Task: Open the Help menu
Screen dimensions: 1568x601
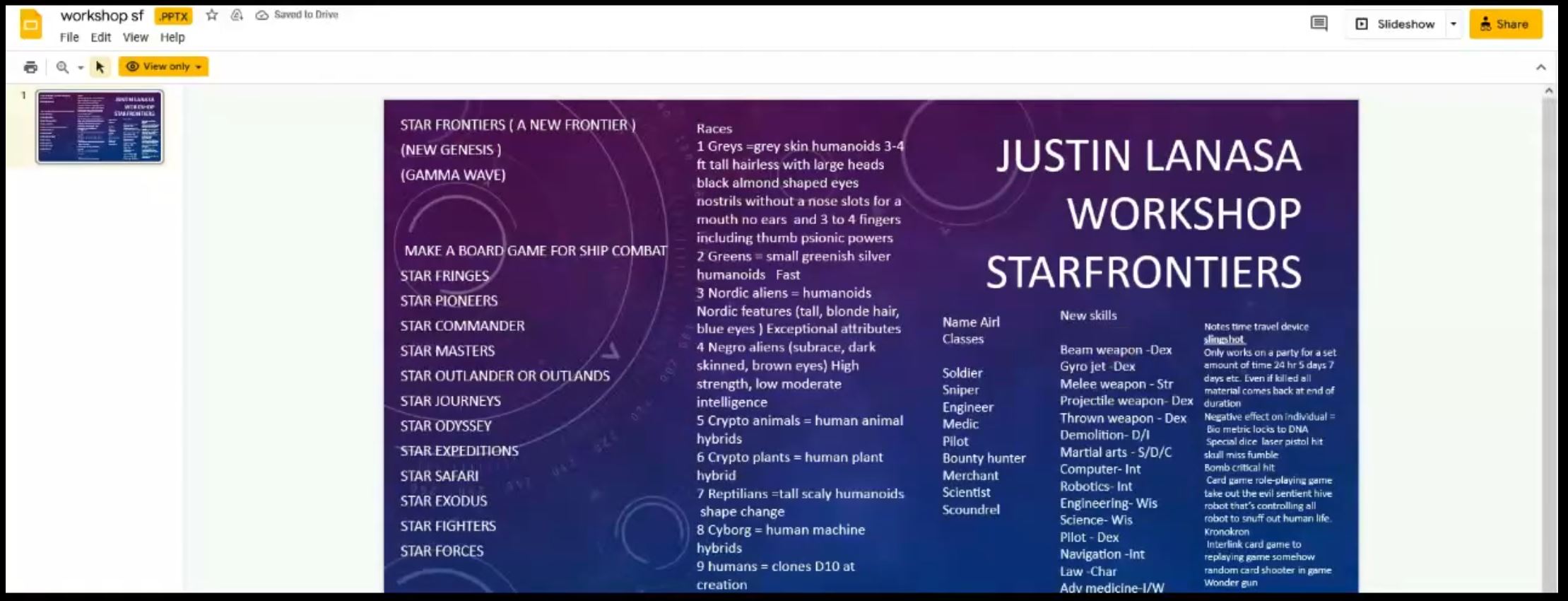Action: point(172,37)
